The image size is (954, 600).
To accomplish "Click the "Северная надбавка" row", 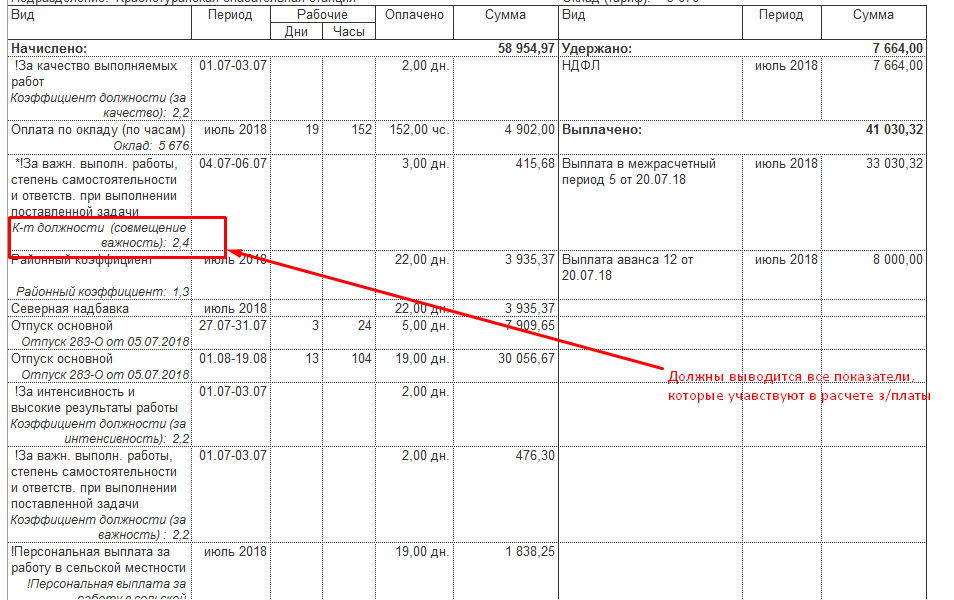I will click(x=69, y=308).
